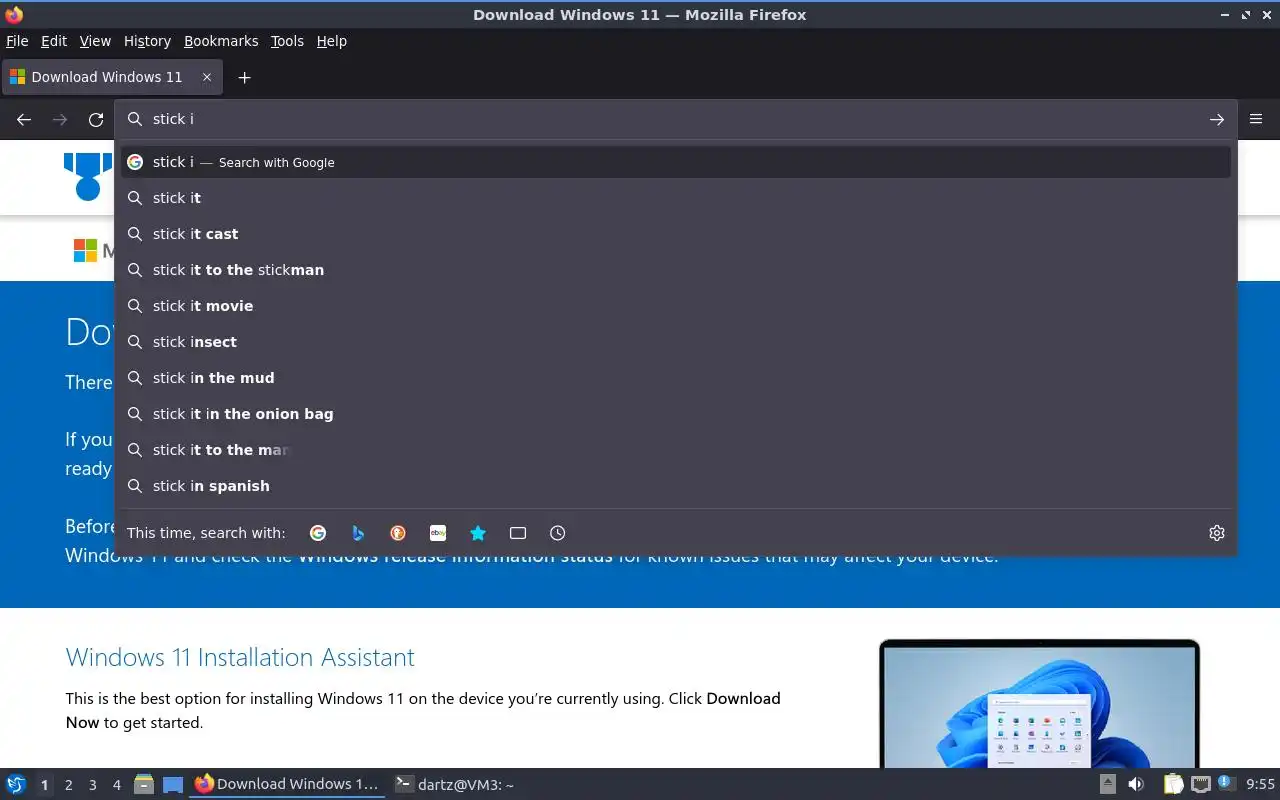Search this time with eBay icon
1280x800 pixels.
pyautogui.click(x=438, y=533)
